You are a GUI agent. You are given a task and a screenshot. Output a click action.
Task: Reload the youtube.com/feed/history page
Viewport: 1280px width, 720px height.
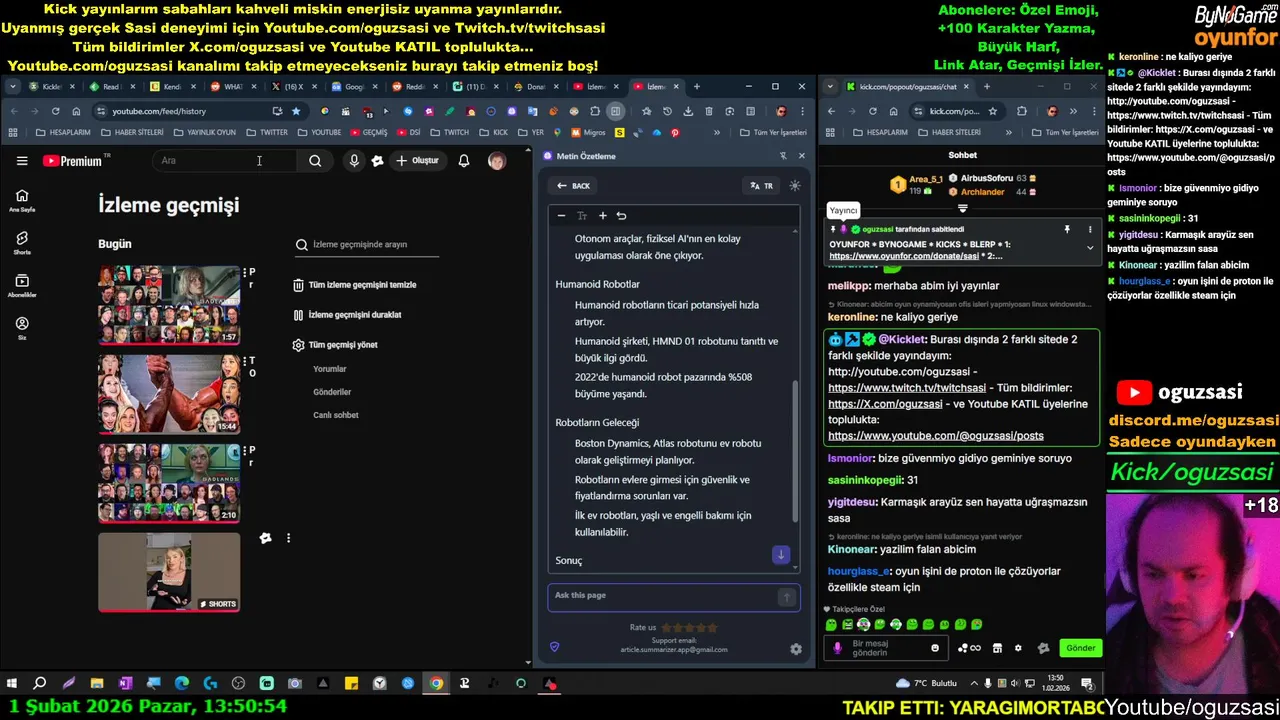pos(56,111)
